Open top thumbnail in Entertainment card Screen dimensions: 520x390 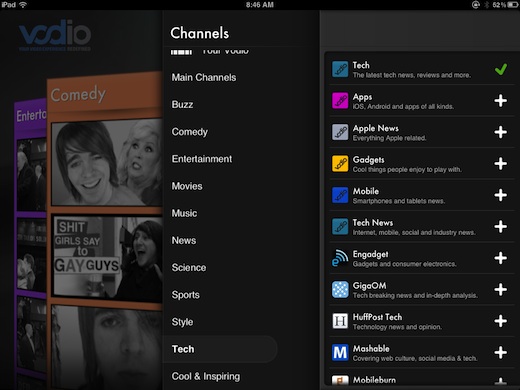(32, 175)
